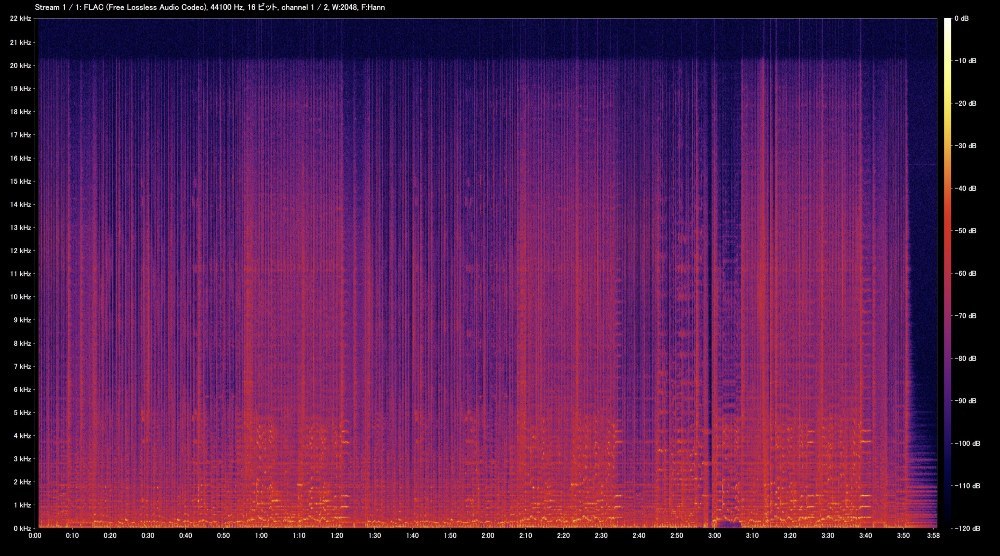The width and height of the screenshot is (1000, 556).
Task: Click the "0:40" time axis label
Action: [x=186, y=536]
